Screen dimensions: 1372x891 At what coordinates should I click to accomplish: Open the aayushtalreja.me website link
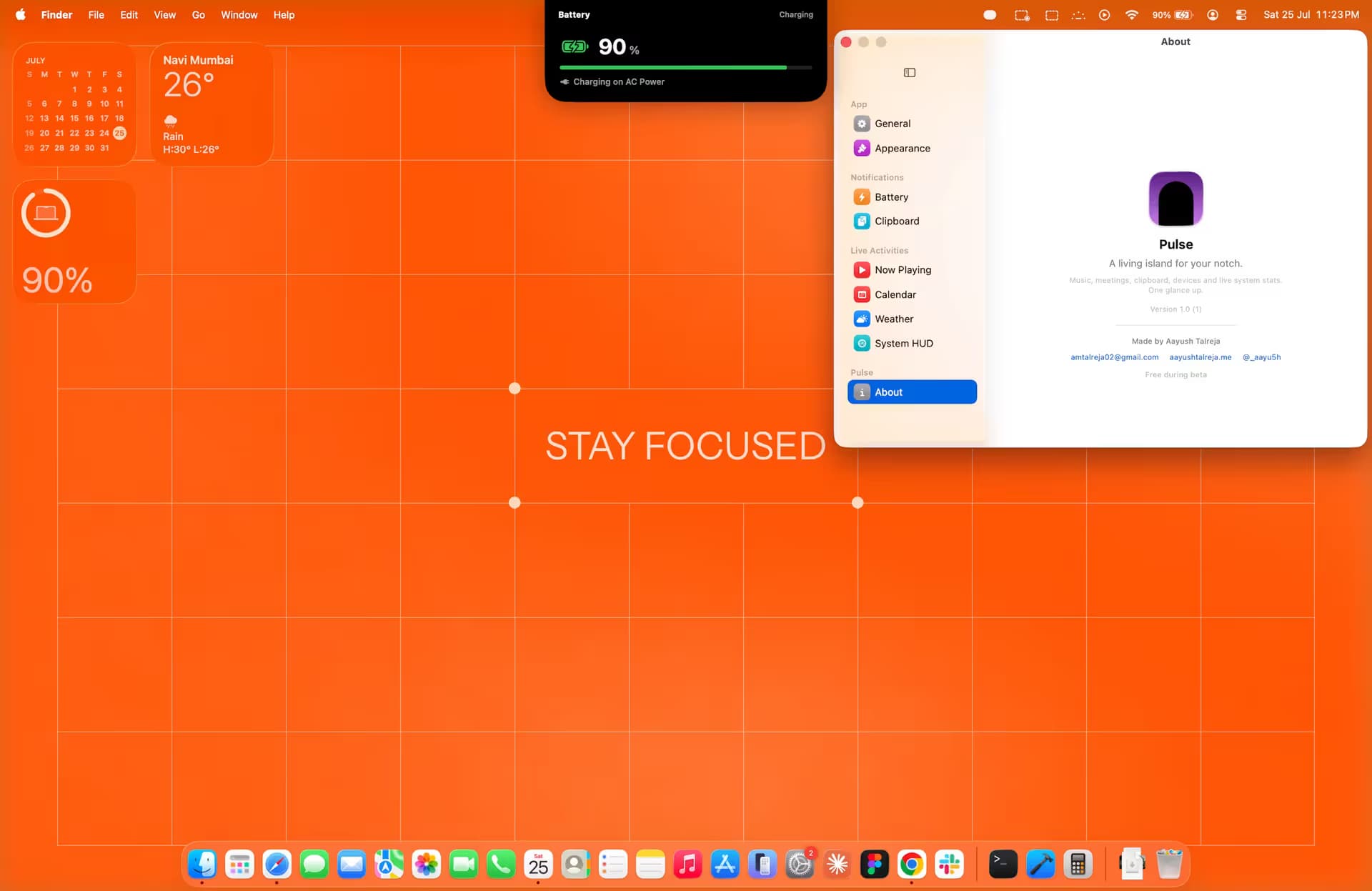point(1200,357)
